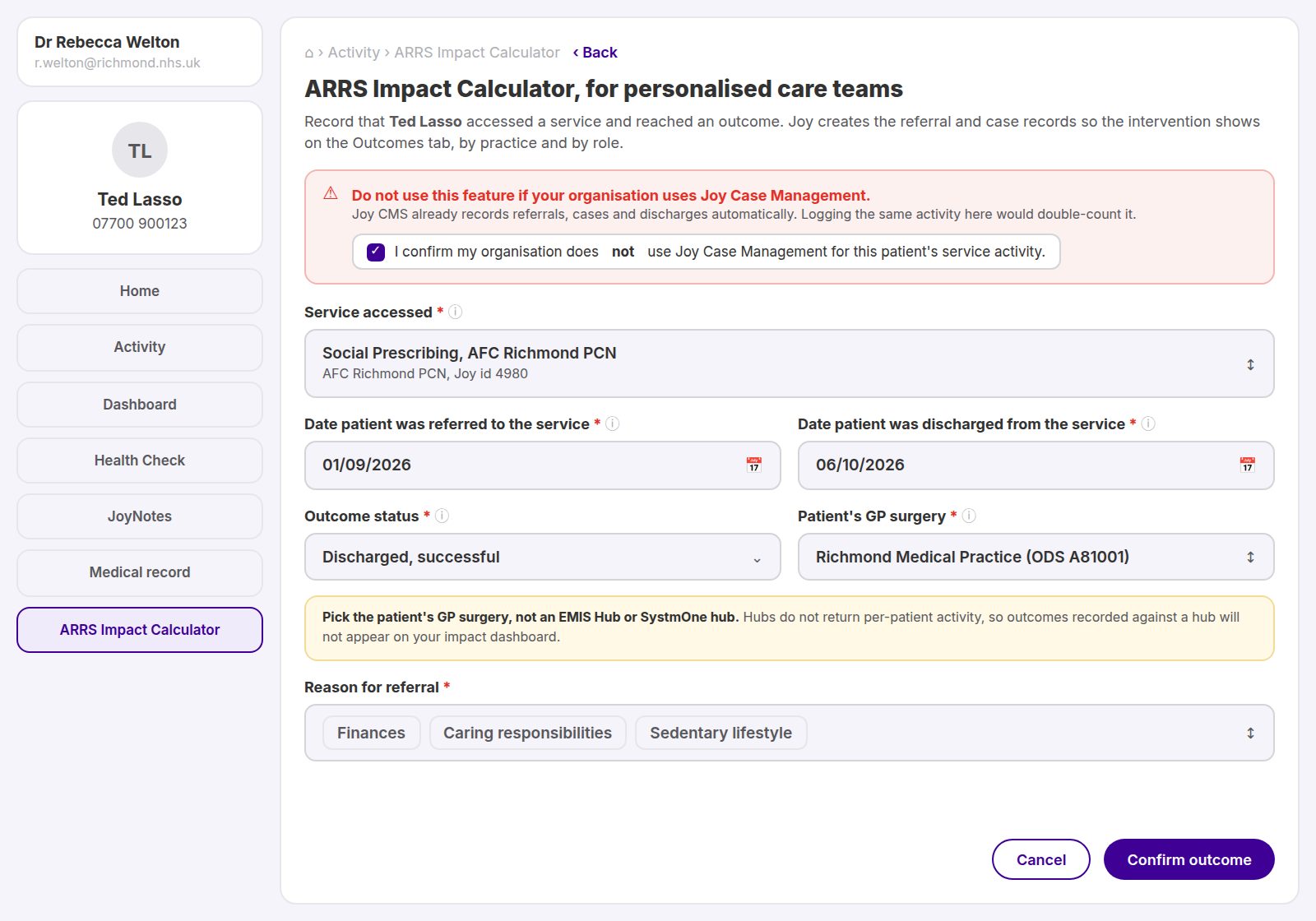The height and width of the screenshot is (921, 1316).
Task: Open Health Check in the sidebar
Action: [x=140, y=460]
